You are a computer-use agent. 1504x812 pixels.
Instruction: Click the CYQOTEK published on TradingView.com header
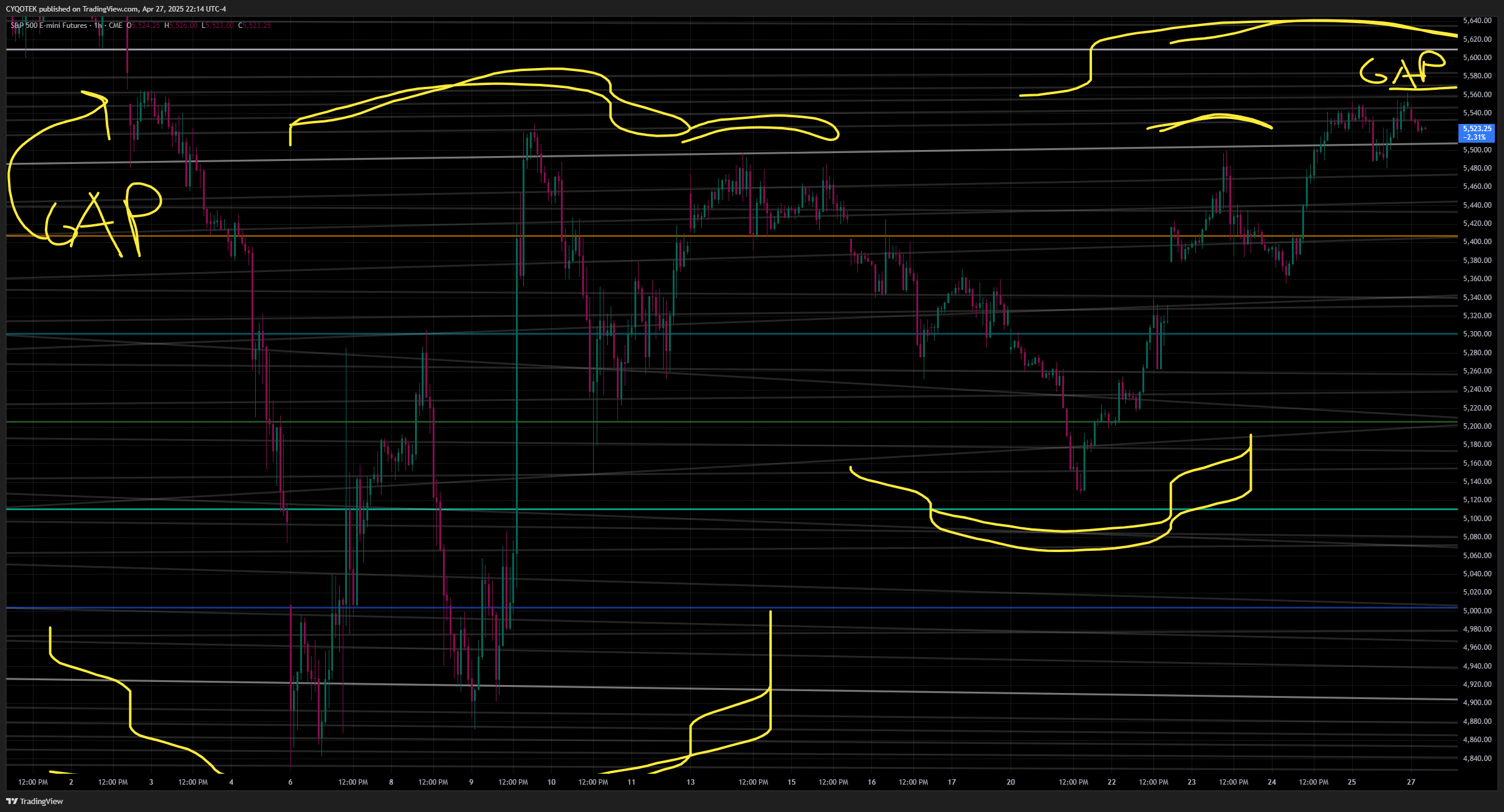[116, 9]
